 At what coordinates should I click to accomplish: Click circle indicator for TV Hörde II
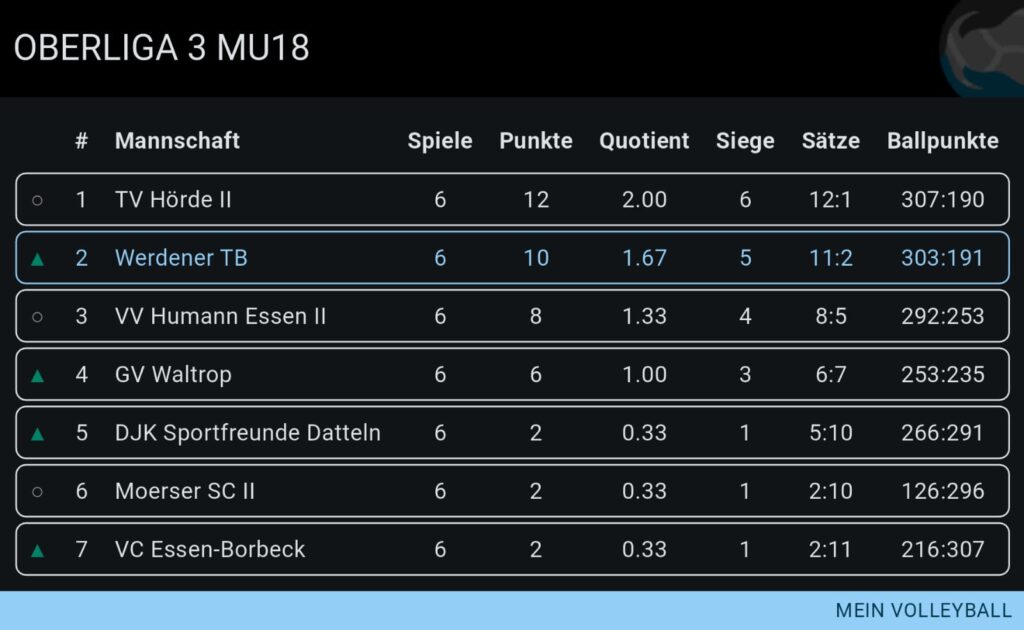(38, 200)
